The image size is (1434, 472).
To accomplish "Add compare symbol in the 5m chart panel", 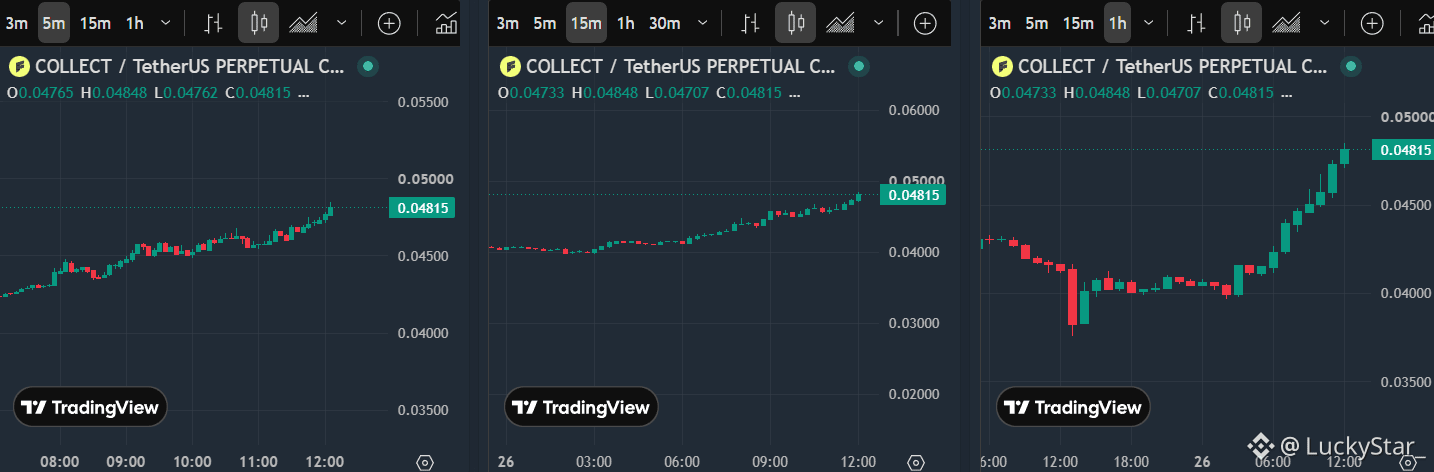I will tap(389, 23).
